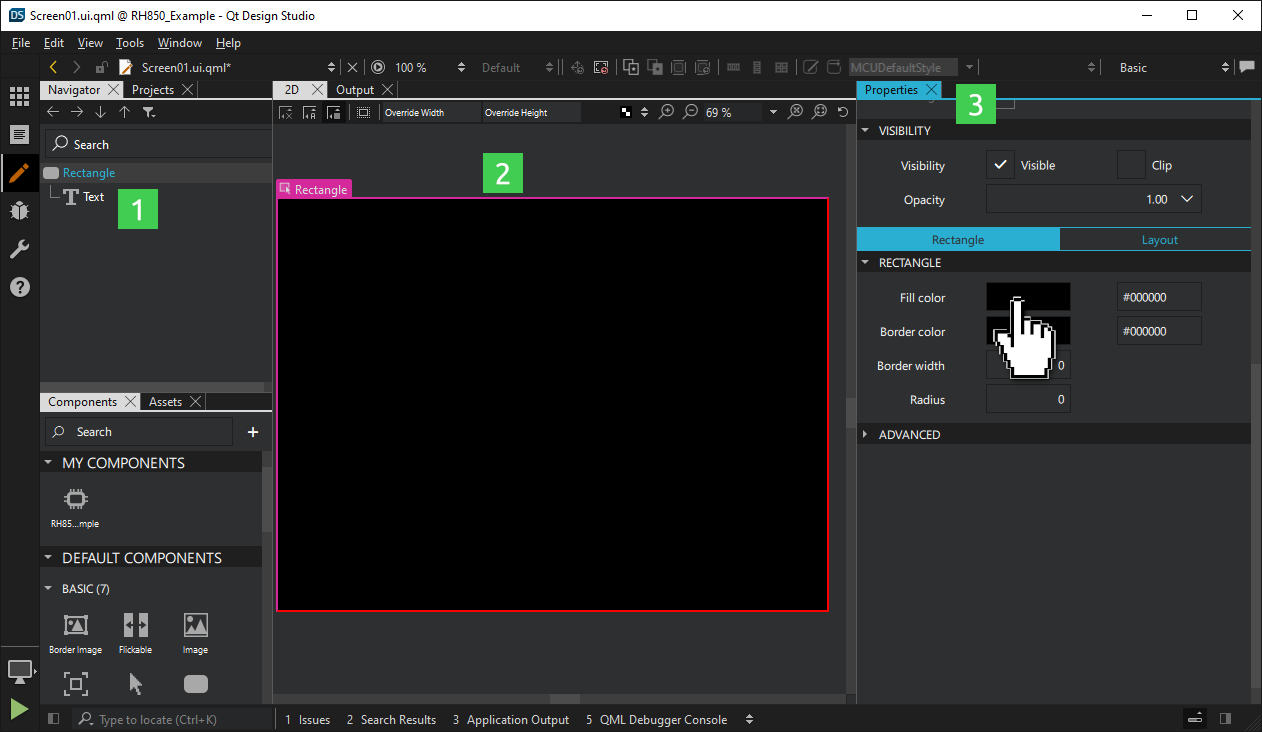Click the Override Width input field
This screenshot has height=732, width=1262.
[430, 112]
